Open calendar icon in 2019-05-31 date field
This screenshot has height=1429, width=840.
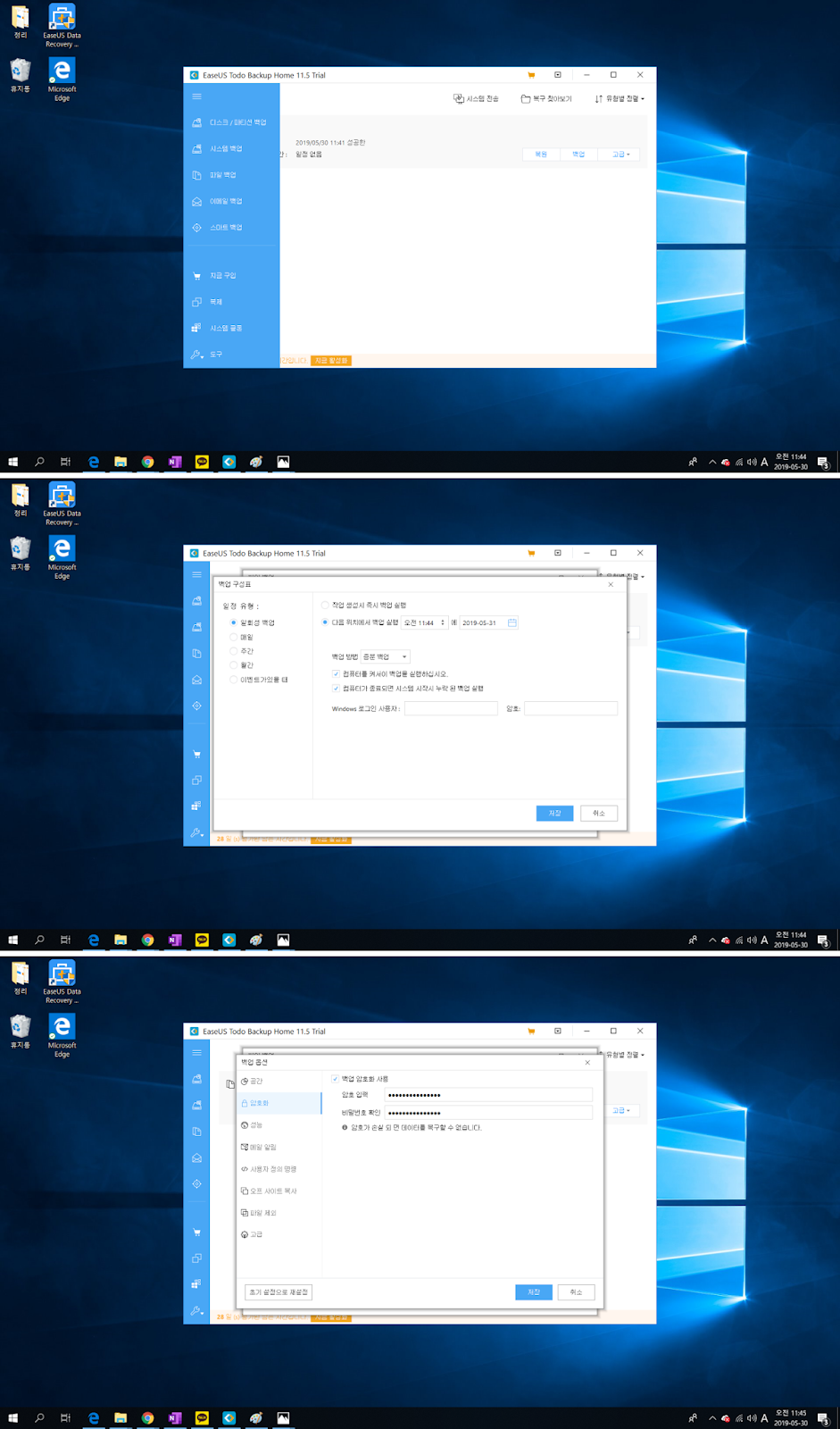[x=512, y=623]
